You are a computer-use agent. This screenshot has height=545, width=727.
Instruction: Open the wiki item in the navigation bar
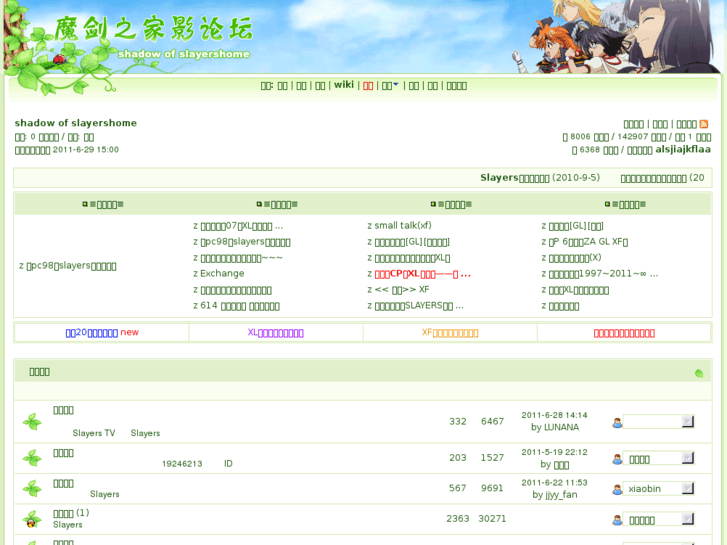[343, 85]
